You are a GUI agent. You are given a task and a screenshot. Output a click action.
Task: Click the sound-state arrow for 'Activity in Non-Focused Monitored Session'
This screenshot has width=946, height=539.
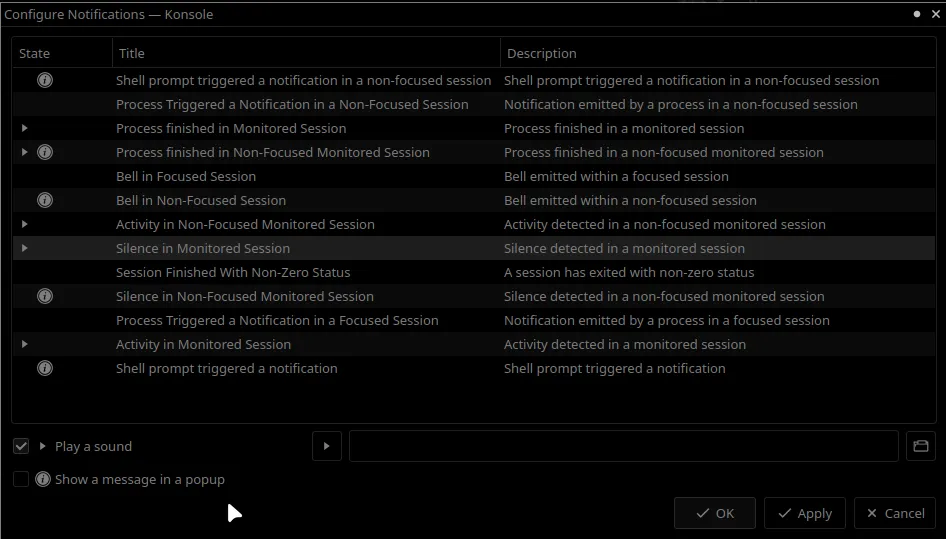pyautogui.click(x=25, y=224)
